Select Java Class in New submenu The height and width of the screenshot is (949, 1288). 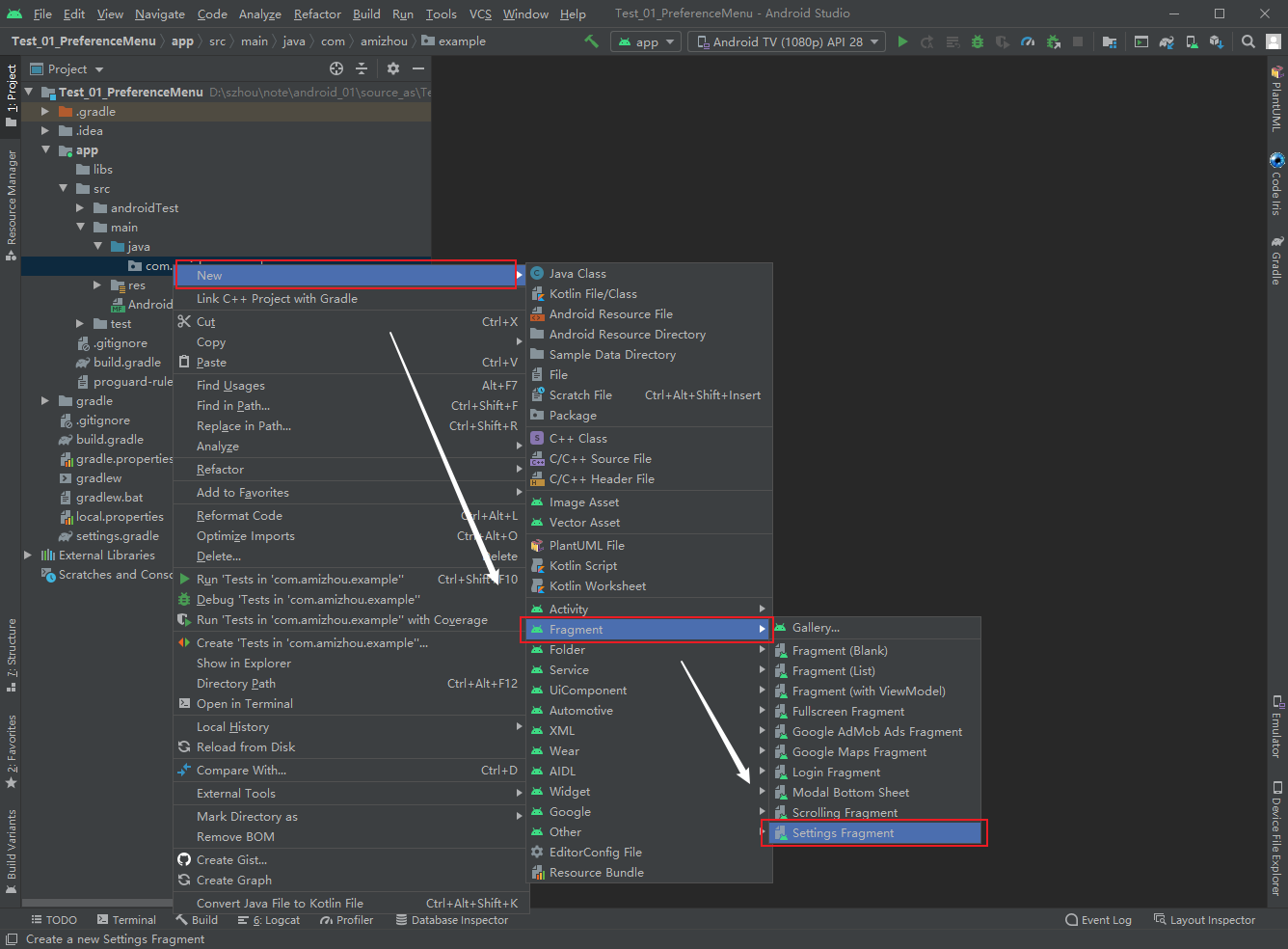tap(650, 274)
